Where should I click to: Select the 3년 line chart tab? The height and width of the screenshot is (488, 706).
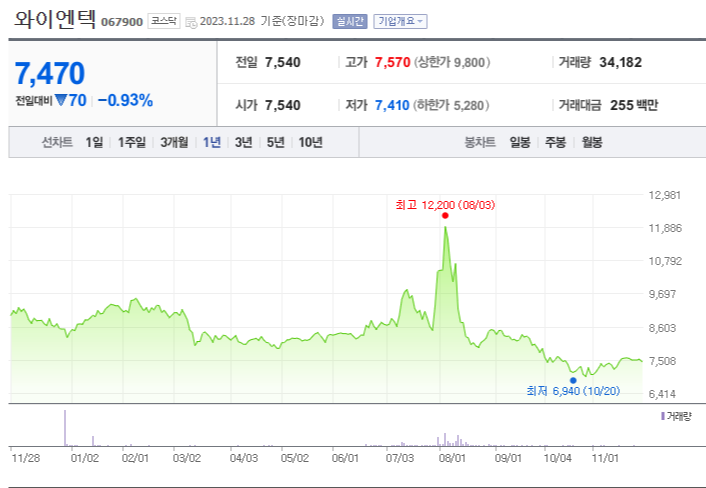[244, 142]
